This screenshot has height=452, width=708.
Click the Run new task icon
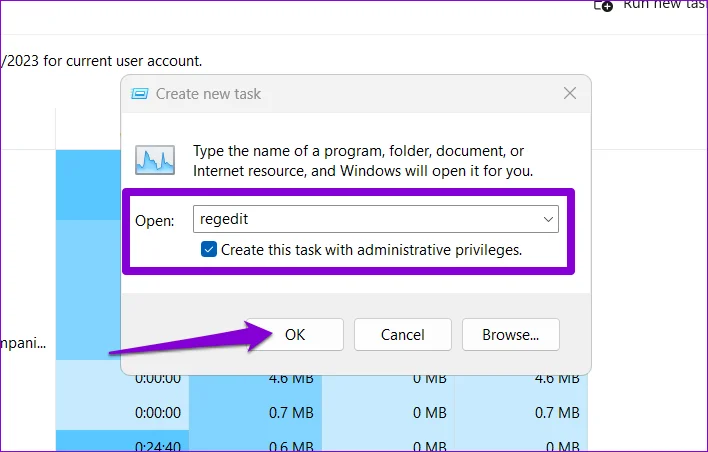click(603, 6)
